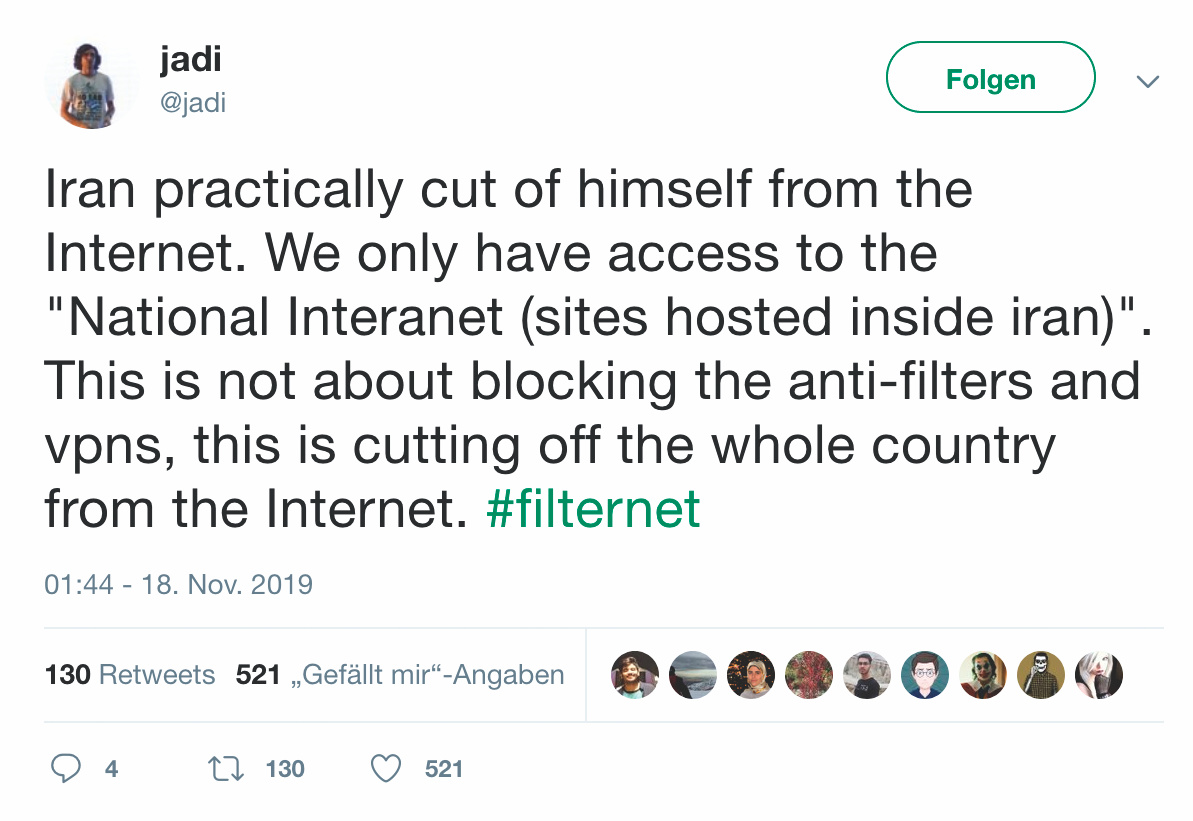Click the reply speech bubble icon
The width and height of the screenshot is (1193, 821).
66,768
